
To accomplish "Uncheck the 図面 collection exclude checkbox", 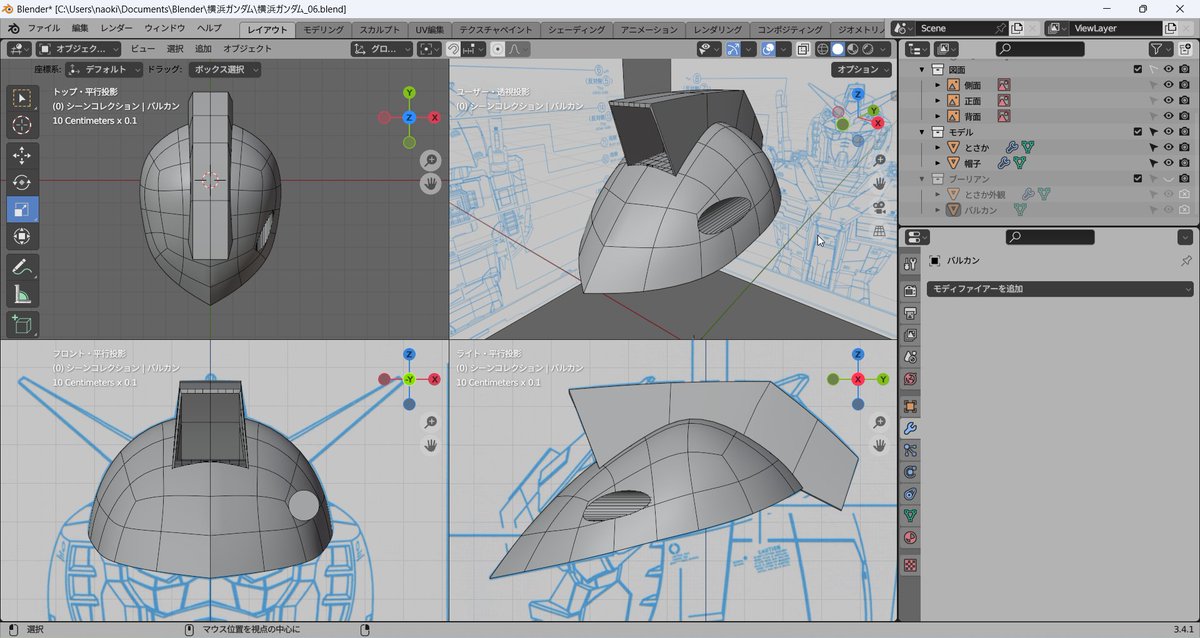I will tap(1137, 69).
